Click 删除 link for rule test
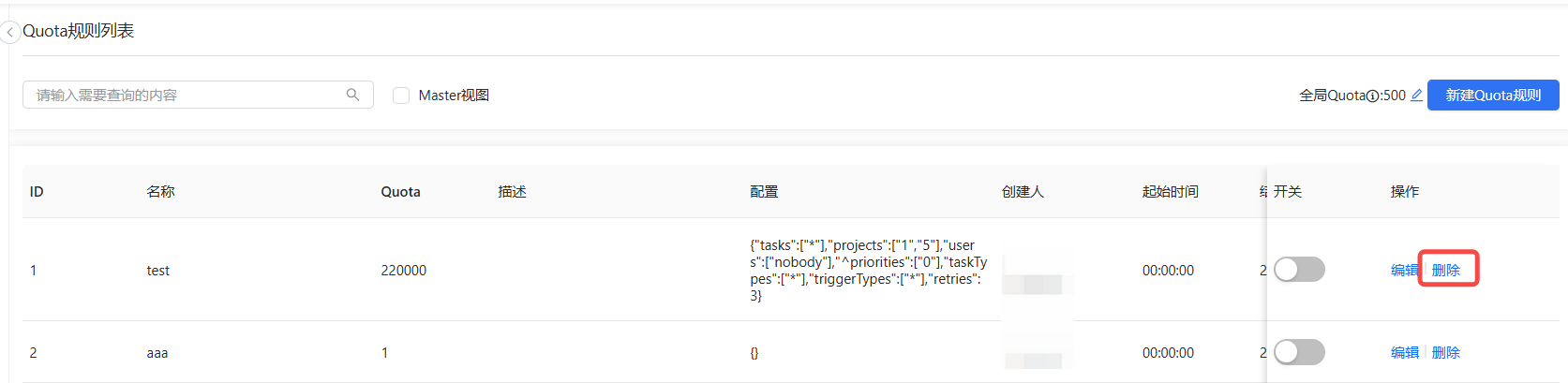The width and height of the screenshot is (1568, 383). tap(1446, 271)
